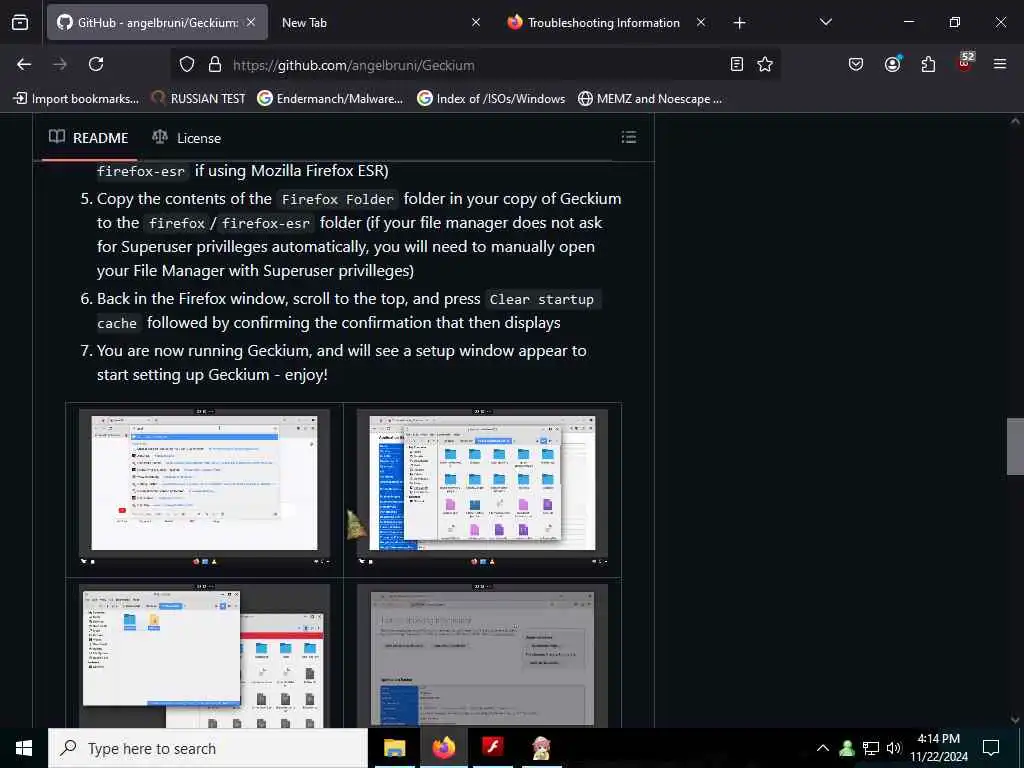
Task: Close the GitHub Geckium tab
Action: (x=251, y=22)
